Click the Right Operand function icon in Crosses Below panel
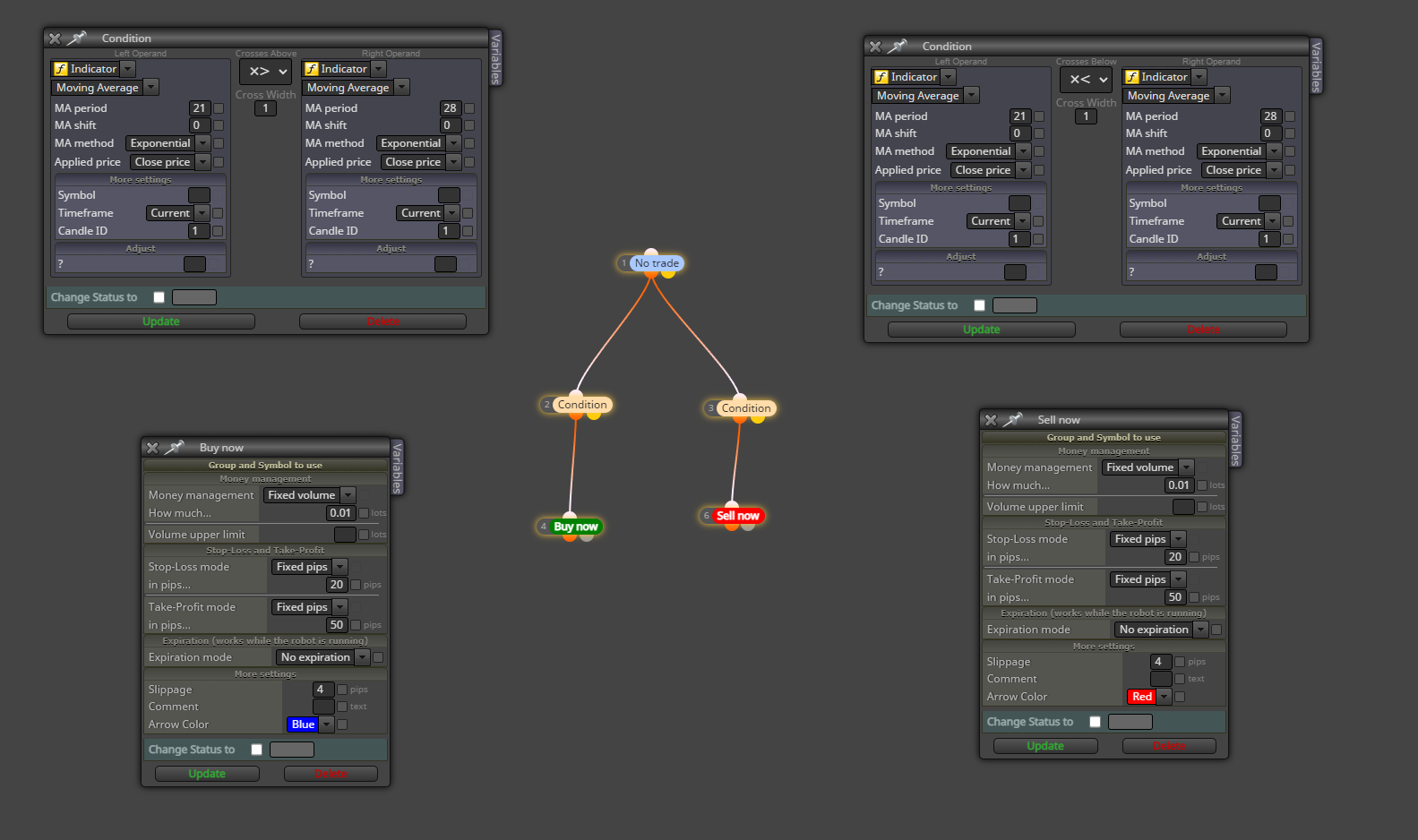Image resolution: width=1418 pixels, height=840 pixels. click(x=1132, y=77)
